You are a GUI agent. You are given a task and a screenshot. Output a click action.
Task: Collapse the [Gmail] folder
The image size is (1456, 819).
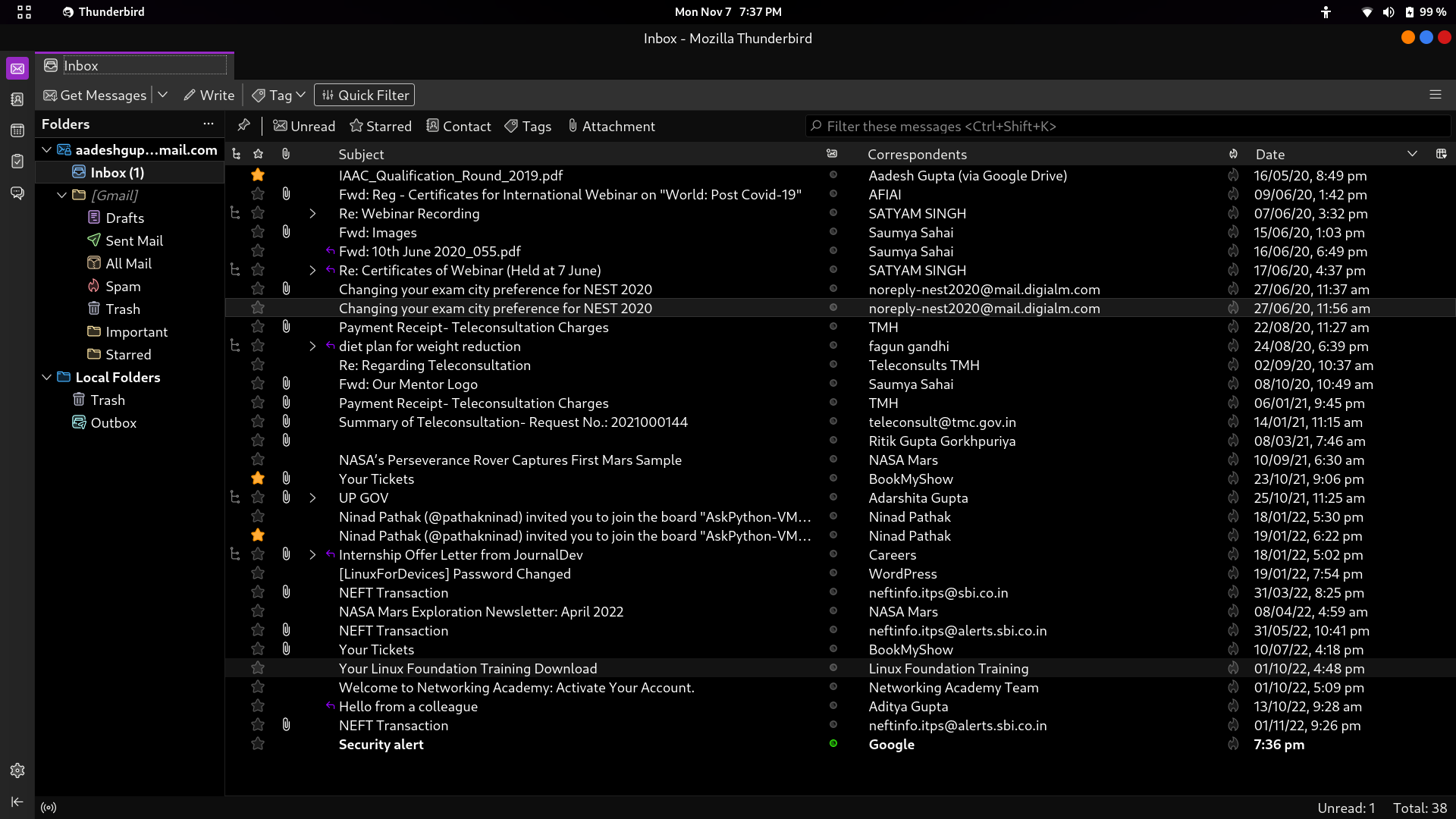point(61,195)
